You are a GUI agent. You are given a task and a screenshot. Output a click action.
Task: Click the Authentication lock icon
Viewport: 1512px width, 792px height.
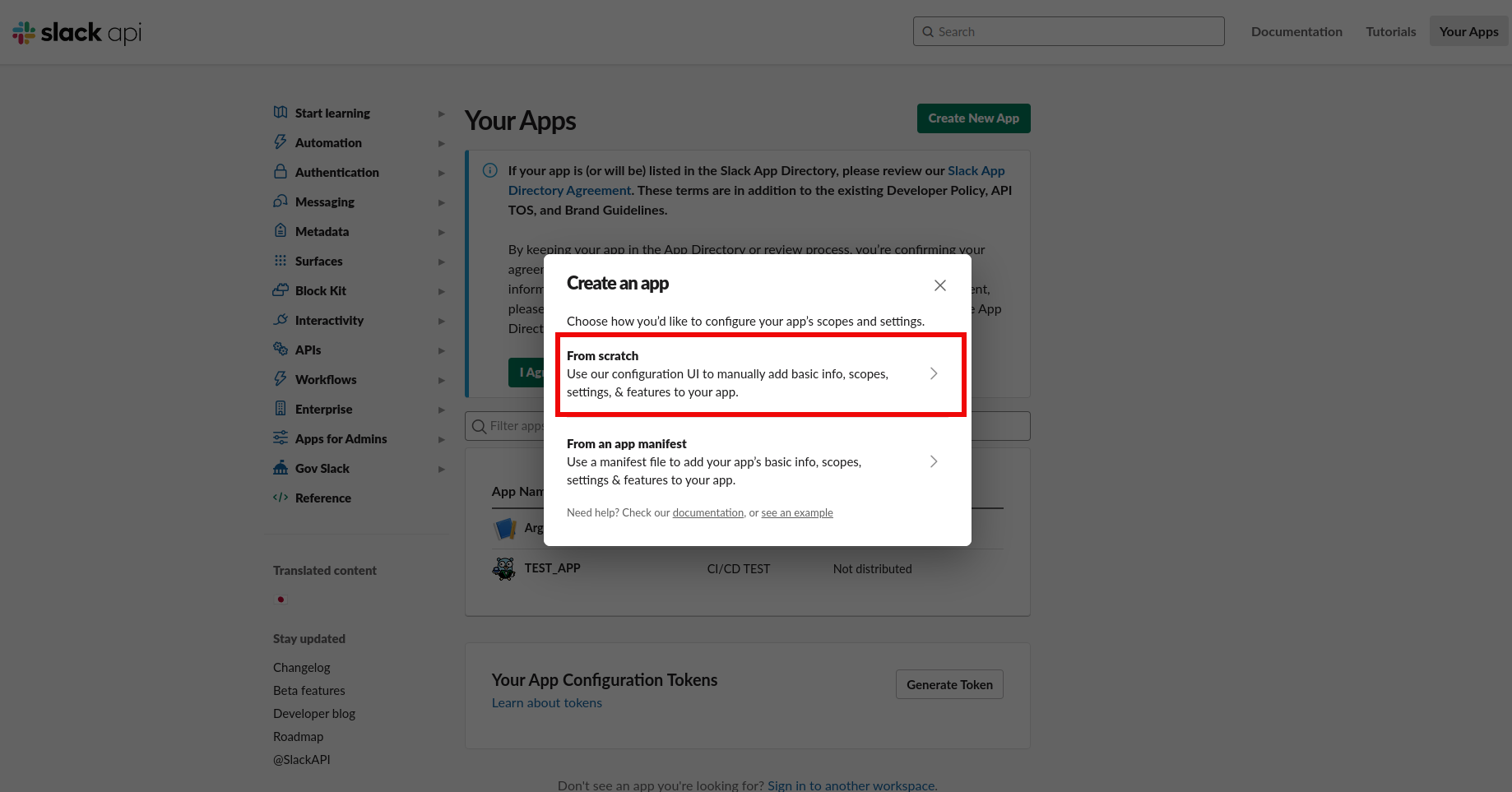(281, 172)
